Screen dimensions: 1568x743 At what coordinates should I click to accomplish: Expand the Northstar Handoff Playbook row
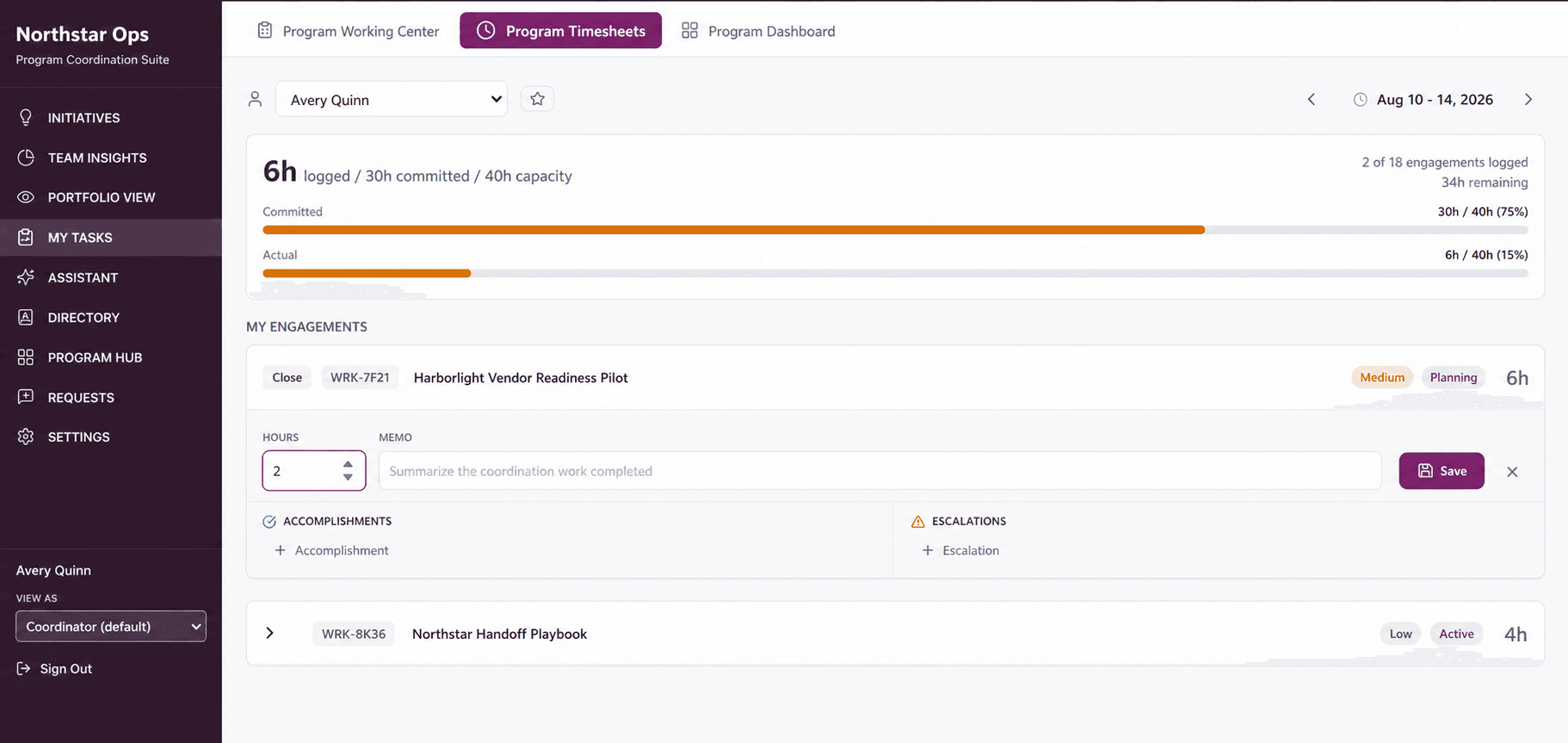click(x=269, y=633)
